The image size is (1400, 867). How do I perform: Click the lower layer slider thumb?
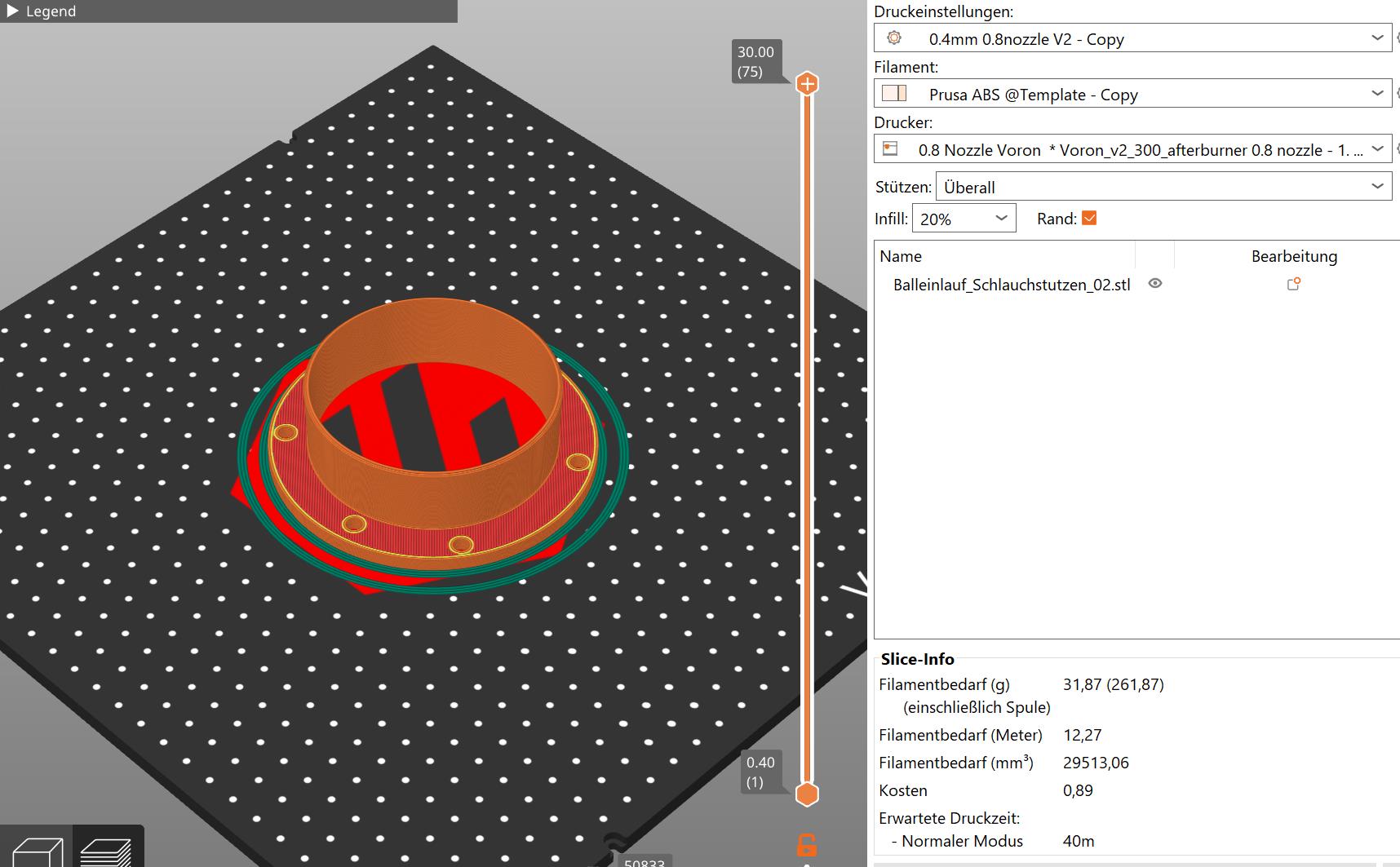tap(807, 794)
